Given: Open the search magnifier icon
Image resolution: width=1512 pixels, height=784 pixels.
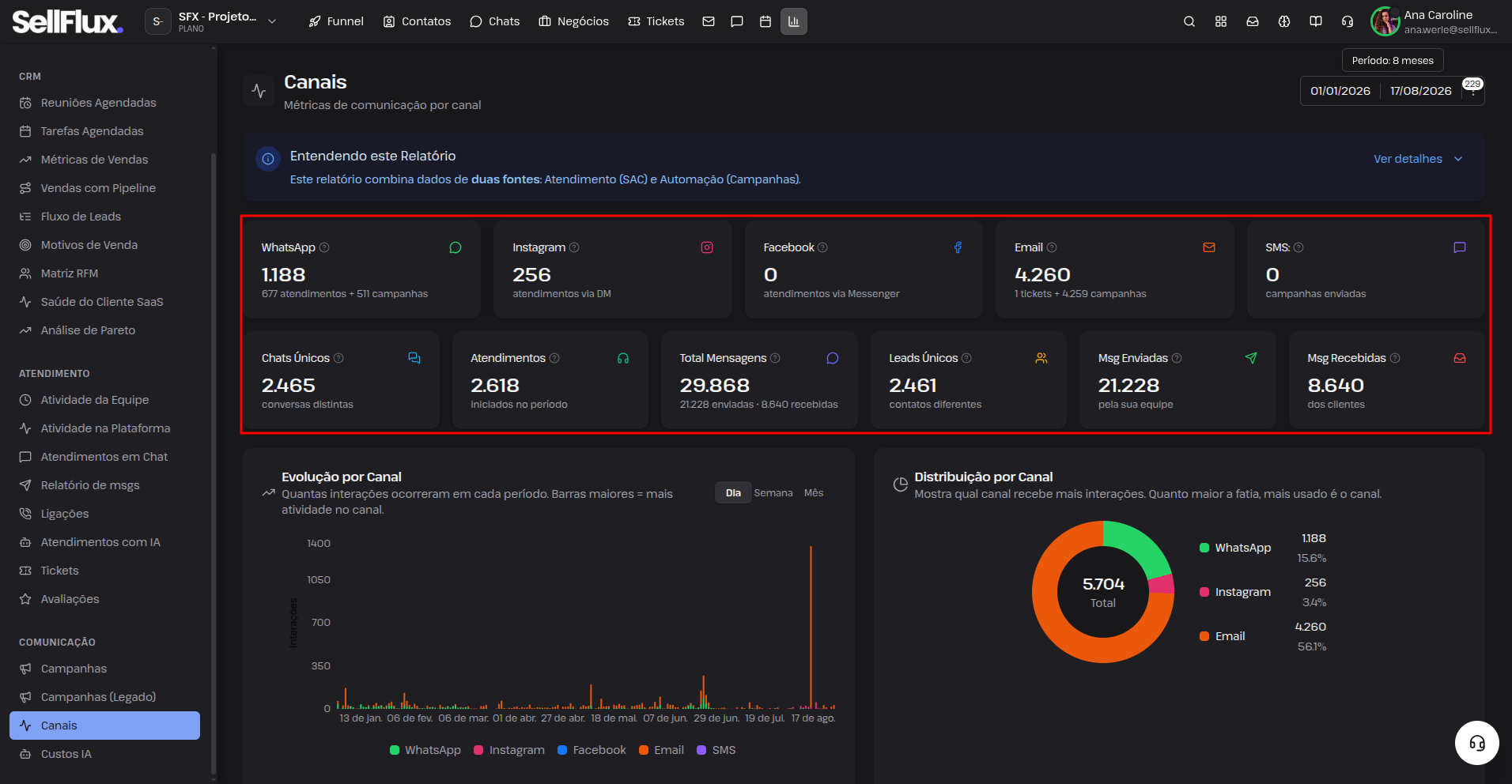Looking at the screenshot, I should point(1189,21).
